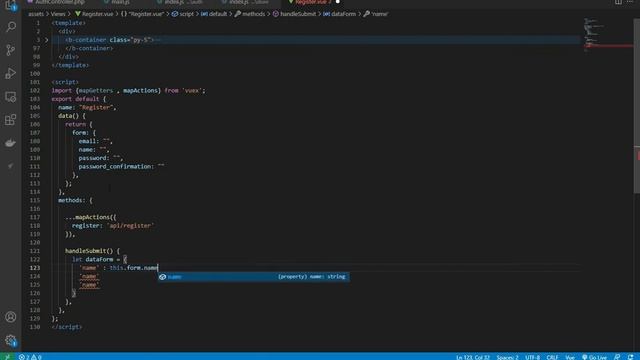640x360 pixels.
Task: Click 'let dataForm = {' line
Action: [100, 259]
